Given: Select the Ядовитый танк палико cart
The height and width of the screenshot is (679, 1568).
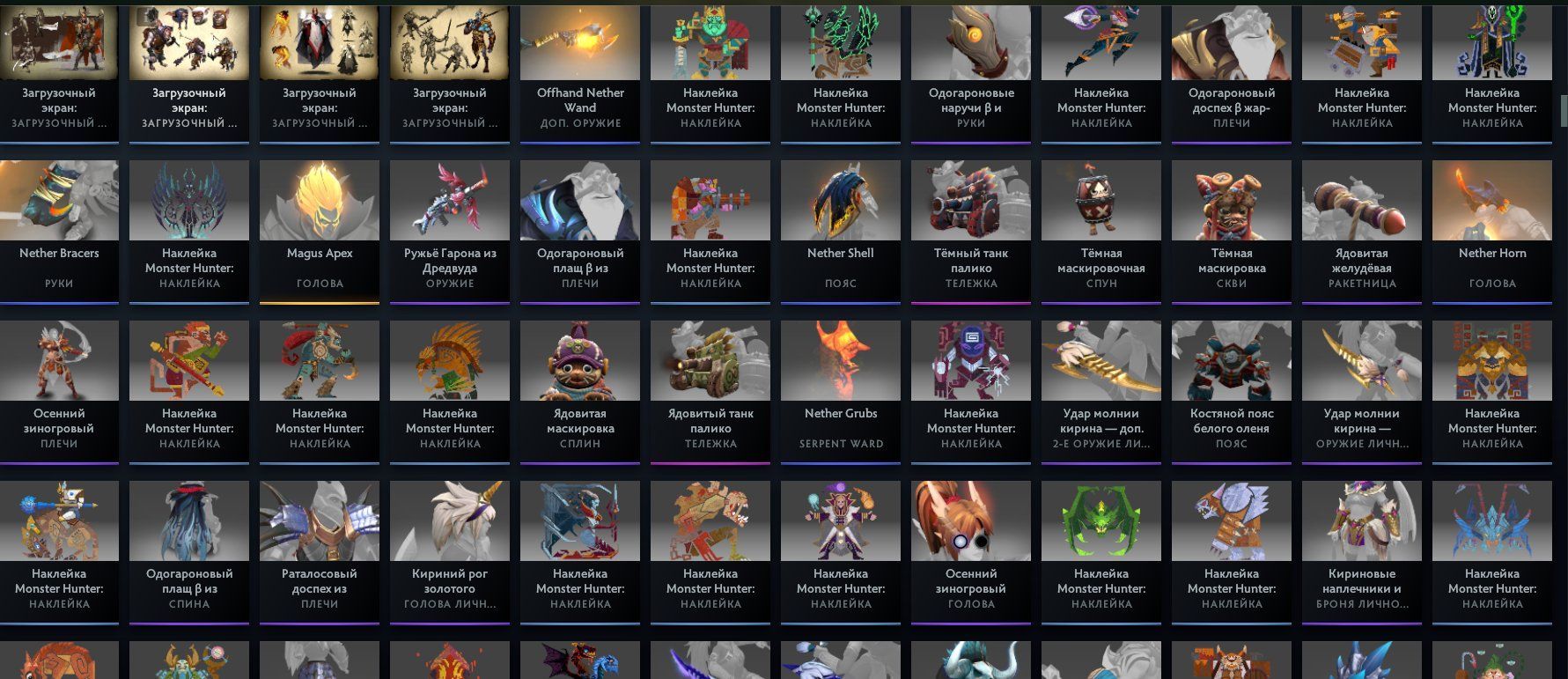Looking at the screenshot, I should (x=710, y=392).
